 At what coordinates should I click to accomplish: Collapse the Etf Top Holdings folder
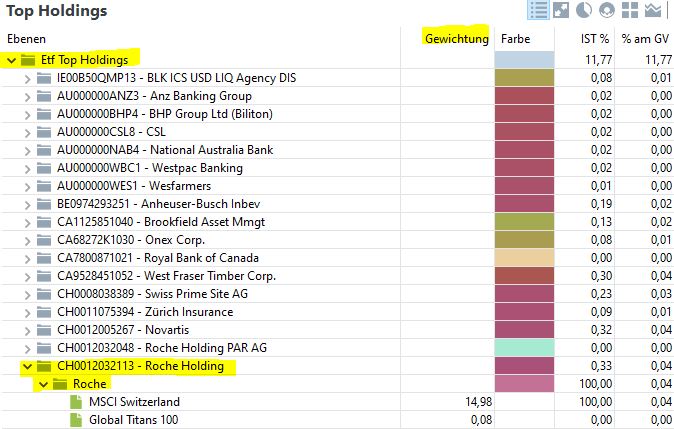click(11, 60)
